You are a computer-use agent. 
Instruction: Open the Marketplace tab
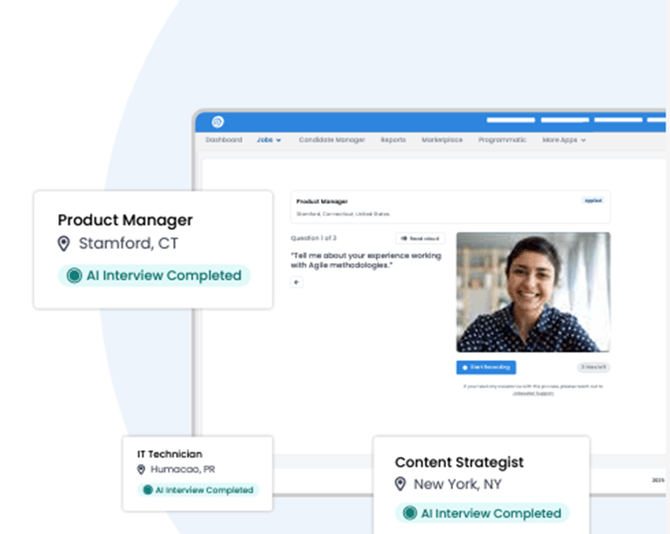pyautogui.click(x=442, y=140)
